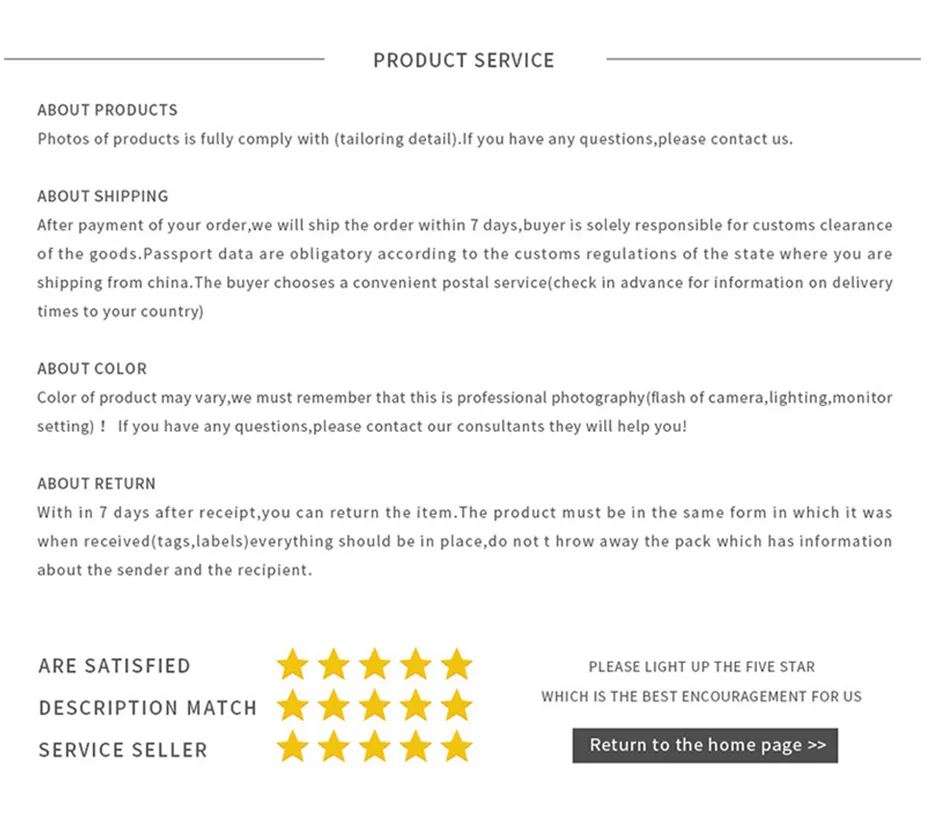This screenshot has width=930, height=822.
Task: Click the PRODUCT SERVICE heading
Action: click(464, 60)
